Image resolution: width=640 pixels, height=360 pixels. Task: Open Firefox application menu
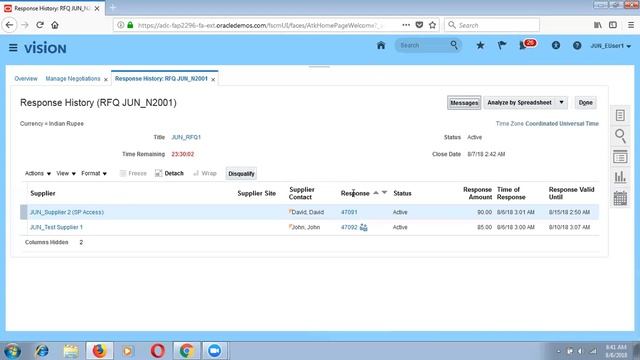631,25
